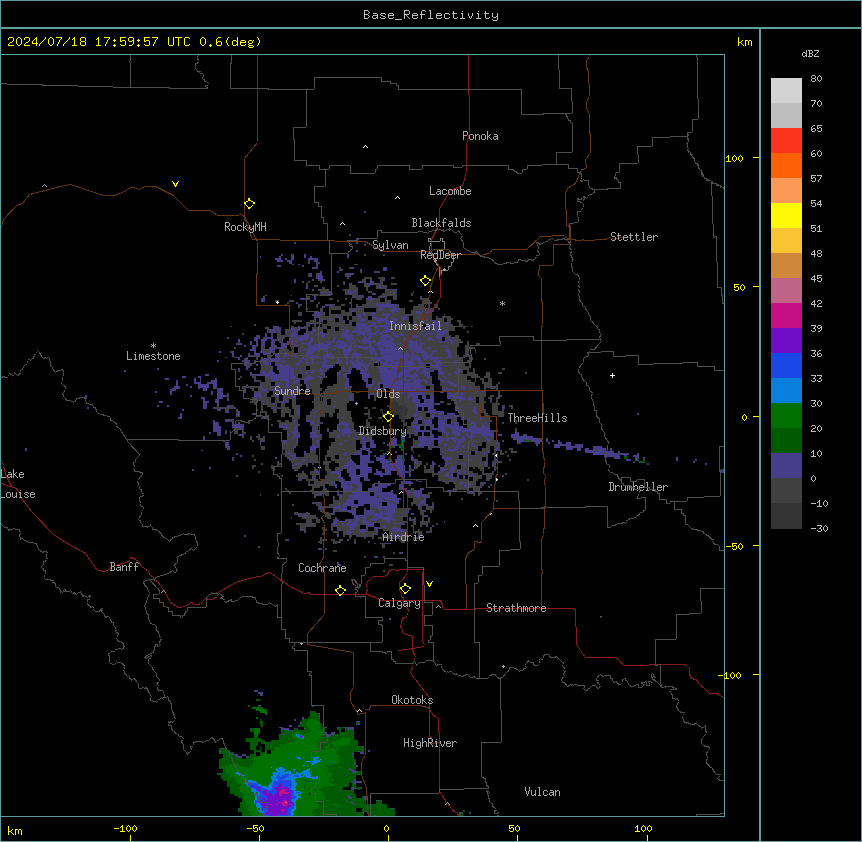Click the Blackfalds town label
Viewport: 862px width, 842px height.
(441, 223)
